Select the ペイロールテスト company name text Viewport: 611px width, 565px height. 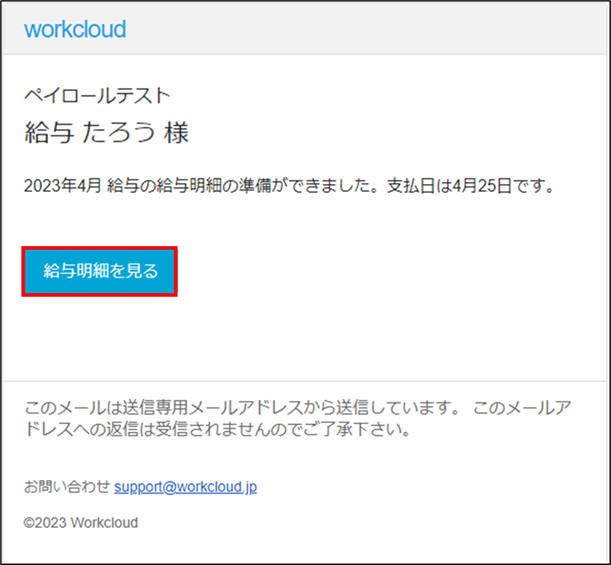click(x=97, y=96)
